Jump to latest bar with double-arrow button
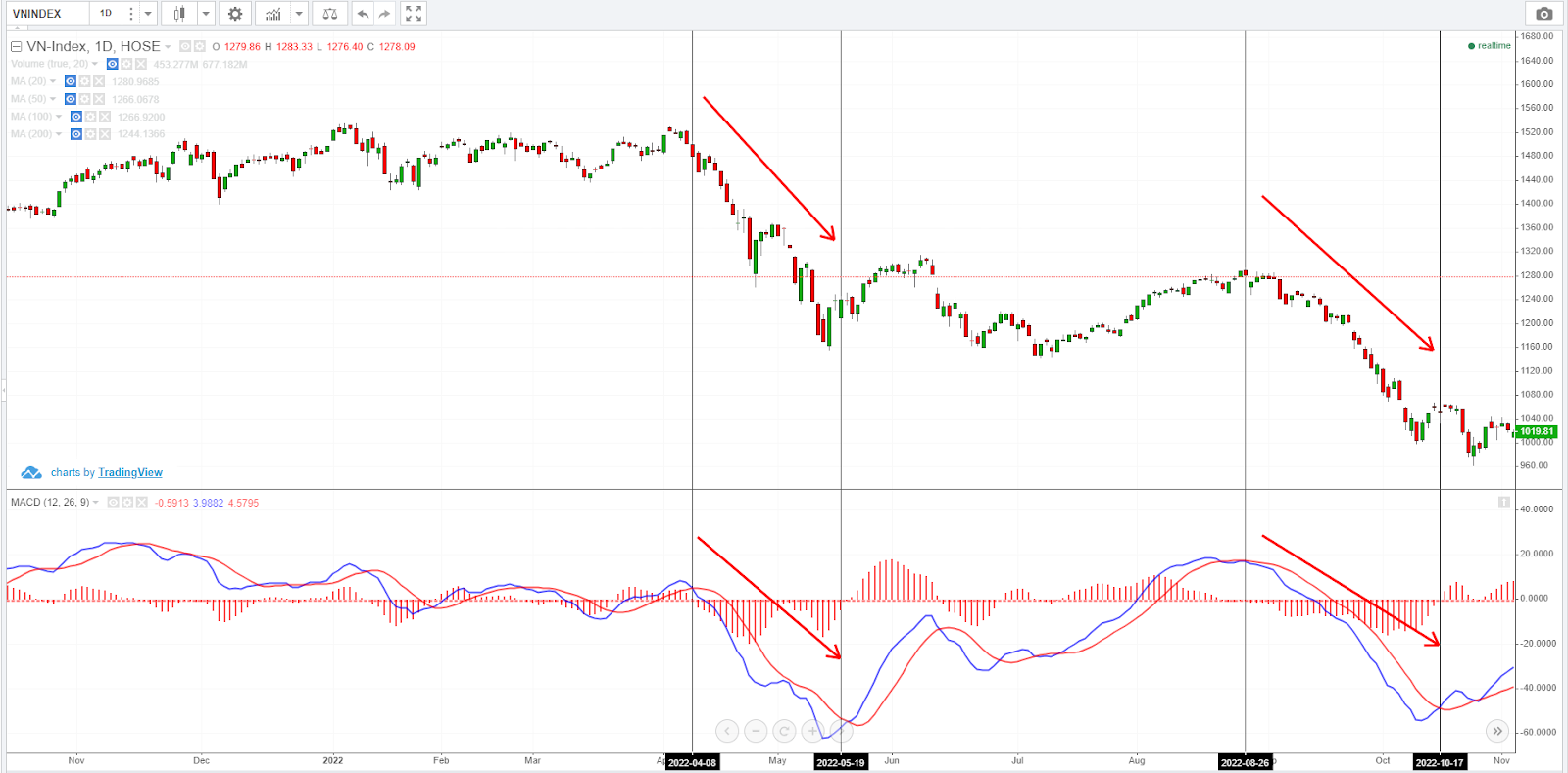1568x773 pixels. (x=1497, y=731)
